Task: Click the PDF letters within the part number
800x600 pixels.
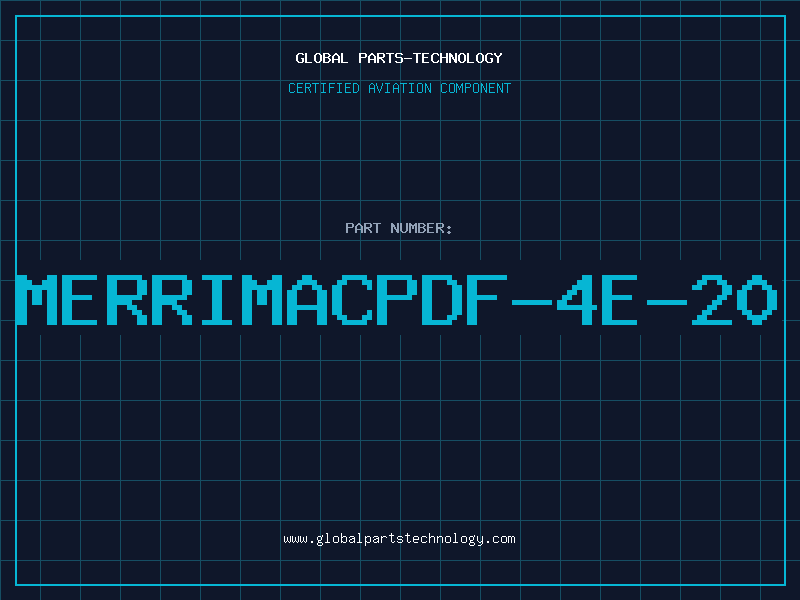Action: tap(442, 300)
